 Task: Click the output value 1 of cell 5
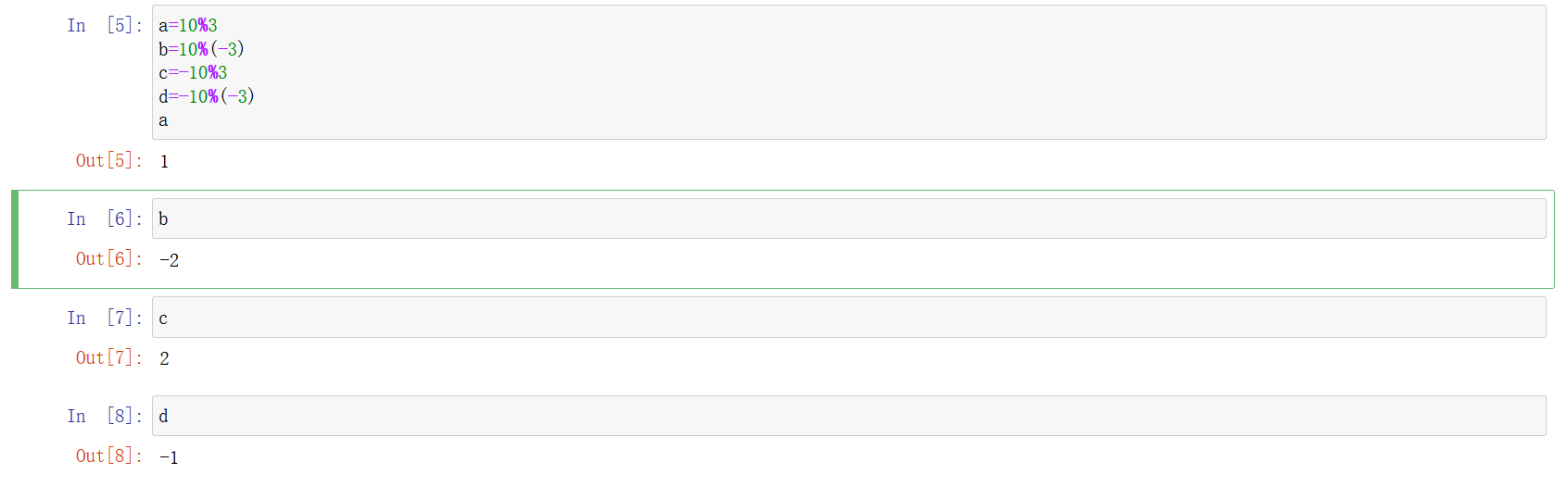pyautogui.click(x=164, y=162)
